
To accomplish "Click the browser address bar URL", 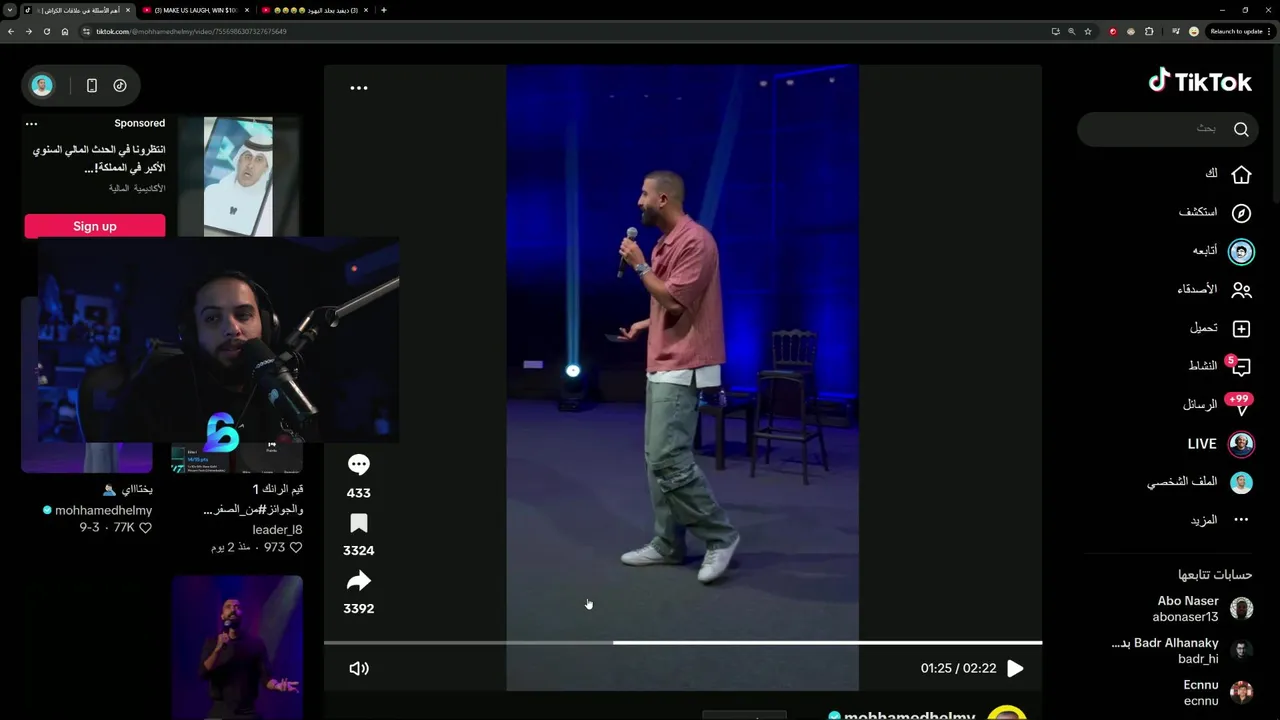I will pyautogui.click(x=192, y=31).
